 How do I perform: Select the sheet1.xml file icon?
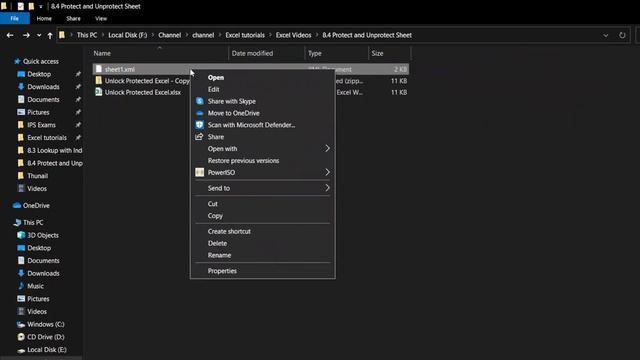[x=99, y=69]
